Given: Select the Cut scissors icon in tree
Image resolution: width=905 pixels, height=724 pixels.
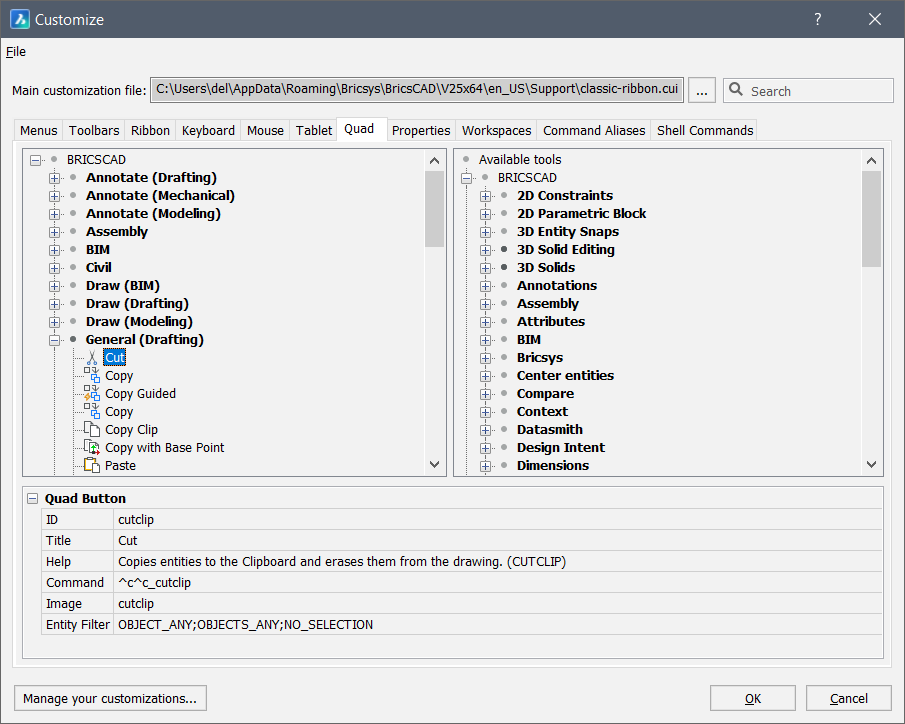Looking at the screenshot, I should tap(92, 358).
